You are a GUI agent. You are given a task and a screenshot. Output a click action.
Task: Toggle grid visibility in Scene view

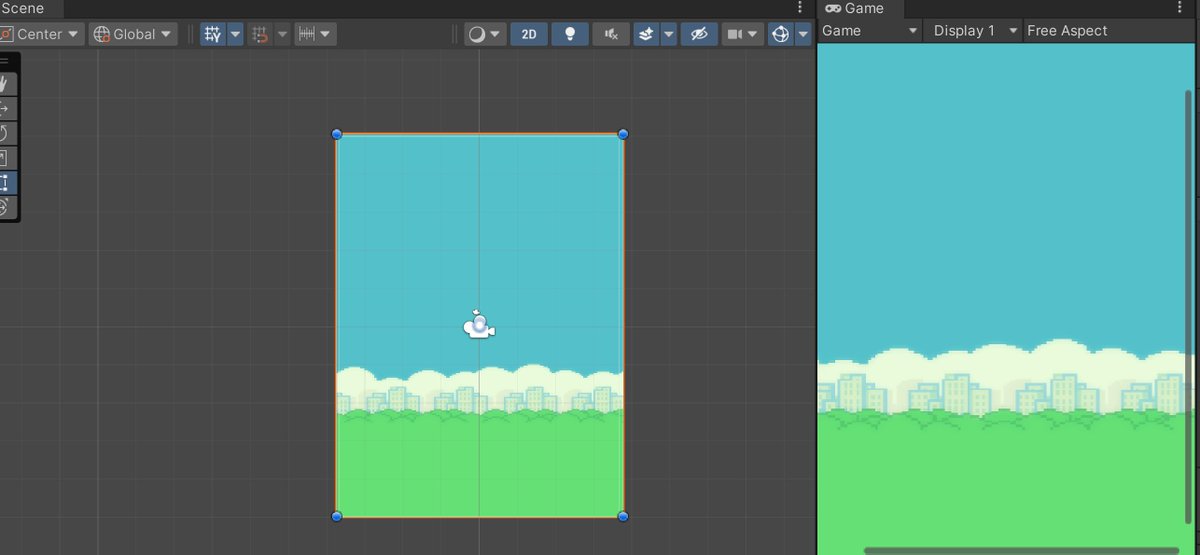(x=213, y=34)
